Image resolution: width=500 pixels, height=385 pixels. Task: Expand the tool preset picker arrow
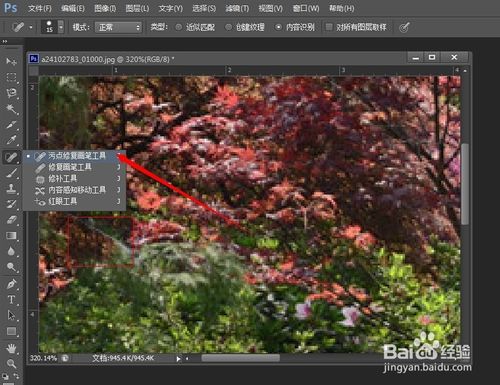click(31, 27)
